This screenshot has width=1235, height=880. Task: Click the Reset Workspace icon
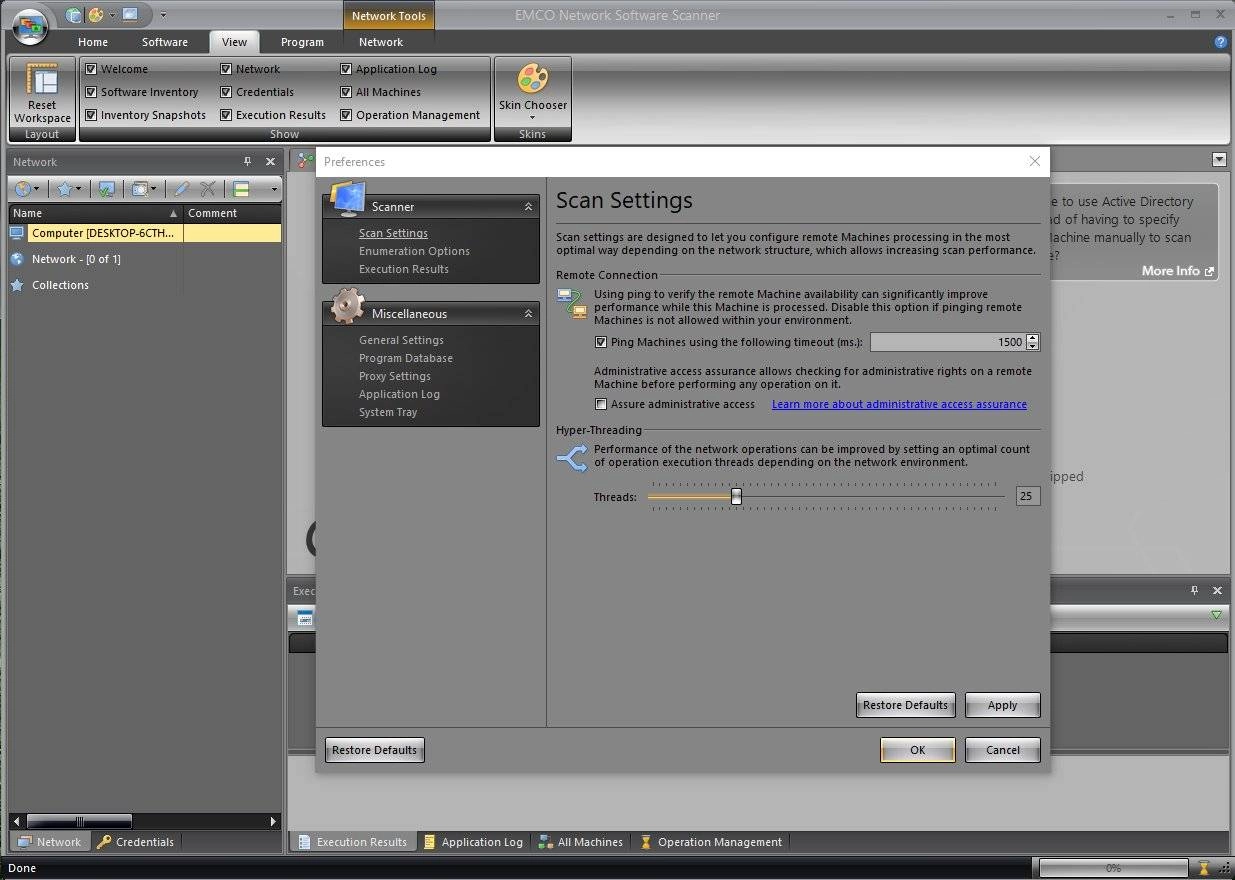42,80
